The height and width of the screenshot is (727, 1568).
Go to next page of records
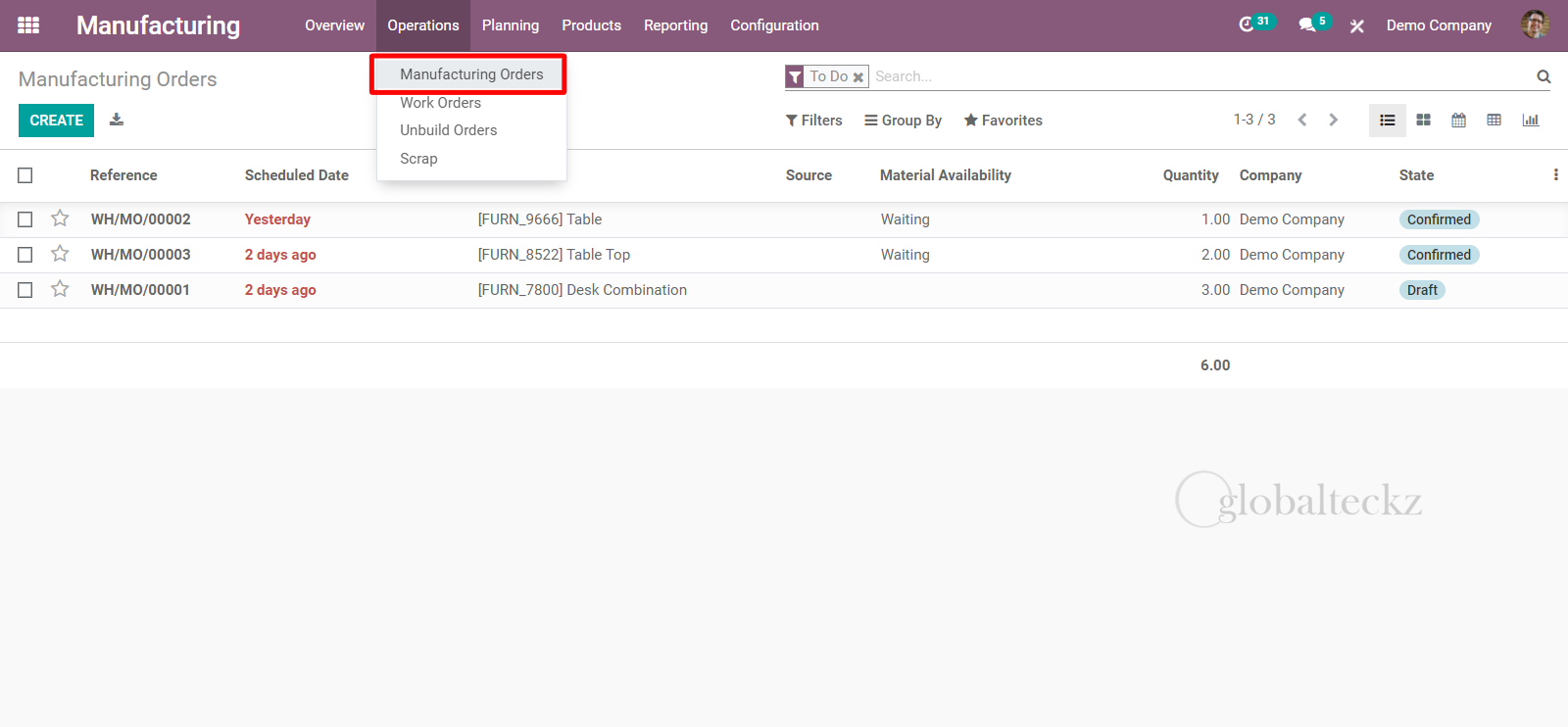pyautogui.click(x=1333, y=120)
